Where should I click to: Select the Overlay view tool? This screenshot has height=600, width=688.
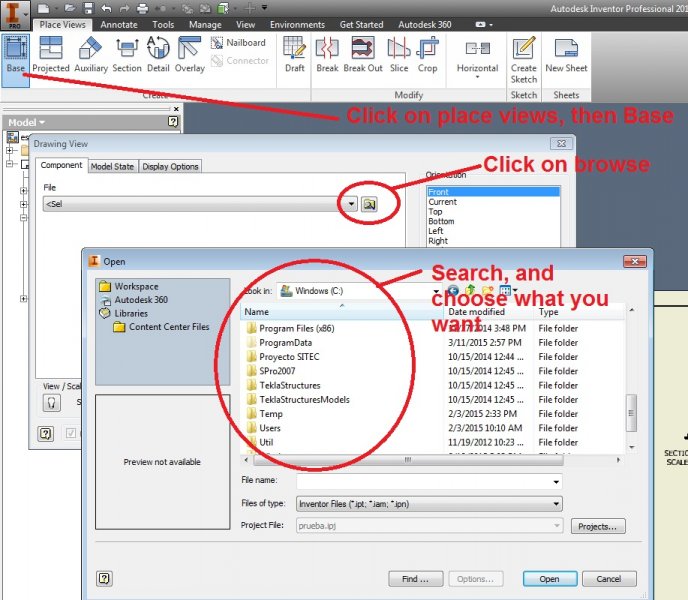pos(190,55)
